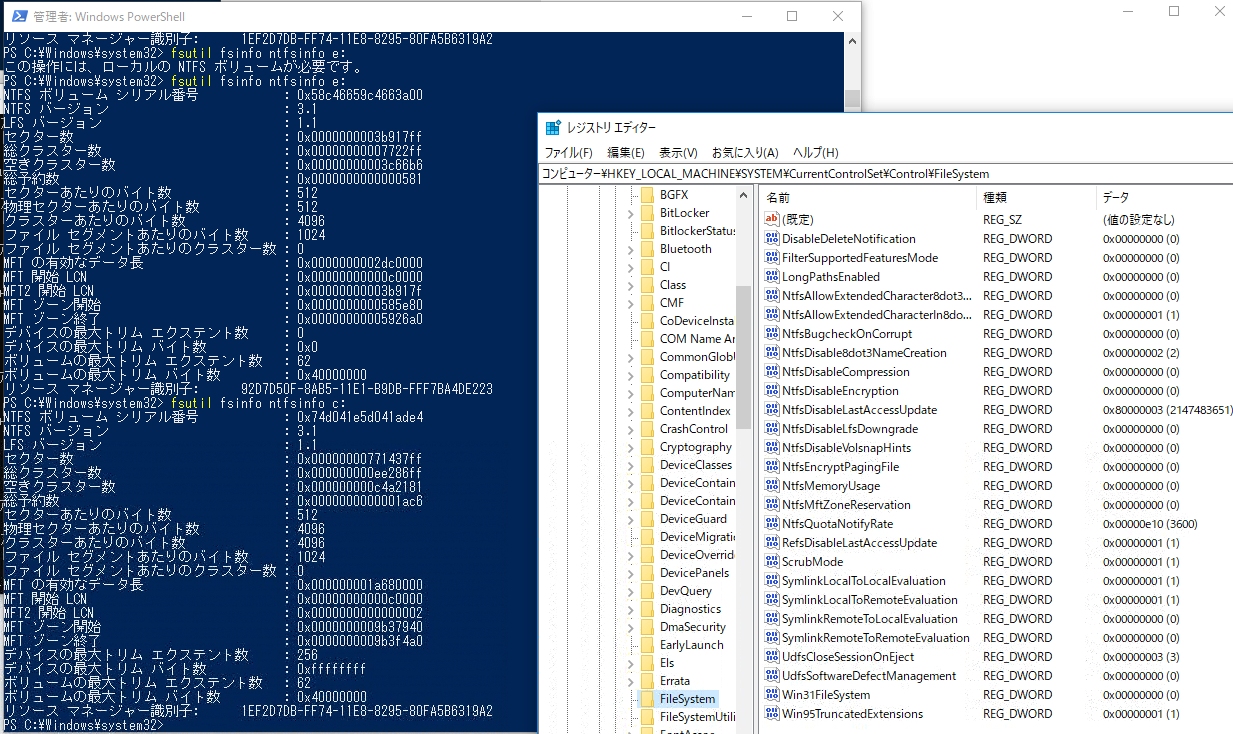The image size is (1233, 734).
Task: Select the CrashControl folder icon
Action: (647, 429)
